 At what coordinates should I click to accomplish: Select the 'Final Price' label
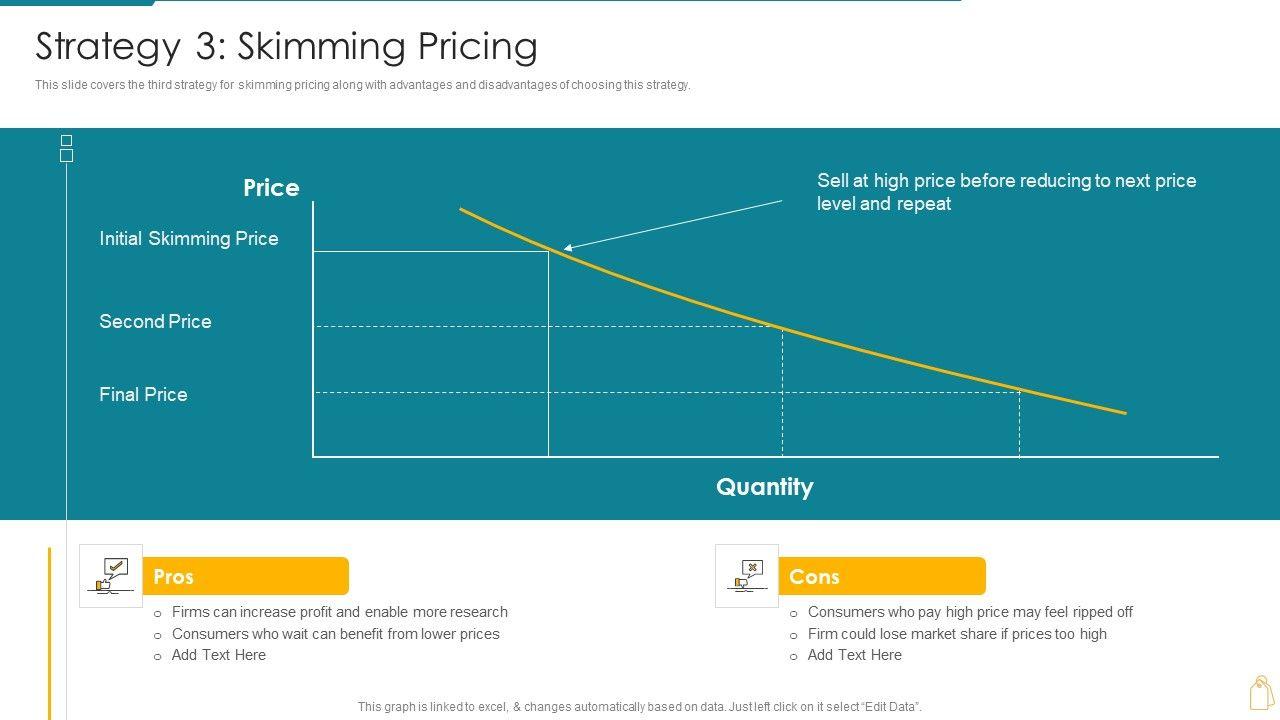click(x=143, y=395)
